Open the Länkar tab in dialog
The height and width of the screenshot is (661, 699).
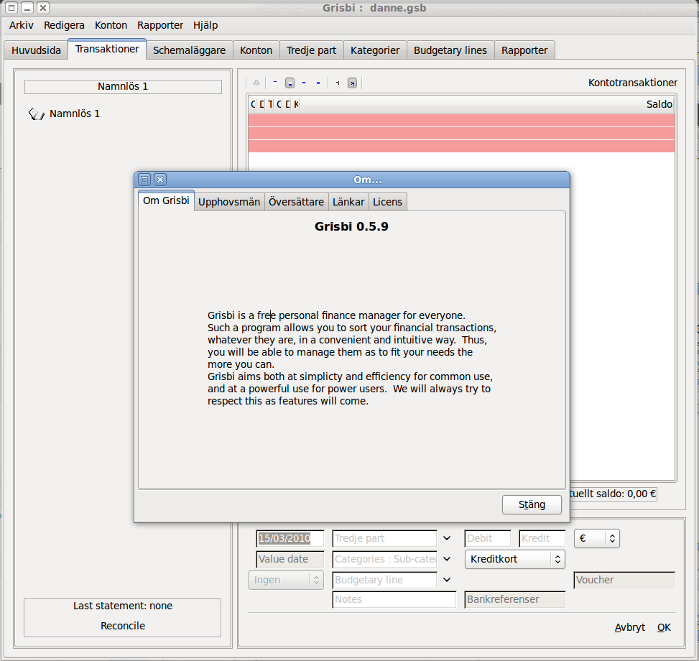(348, 202)
